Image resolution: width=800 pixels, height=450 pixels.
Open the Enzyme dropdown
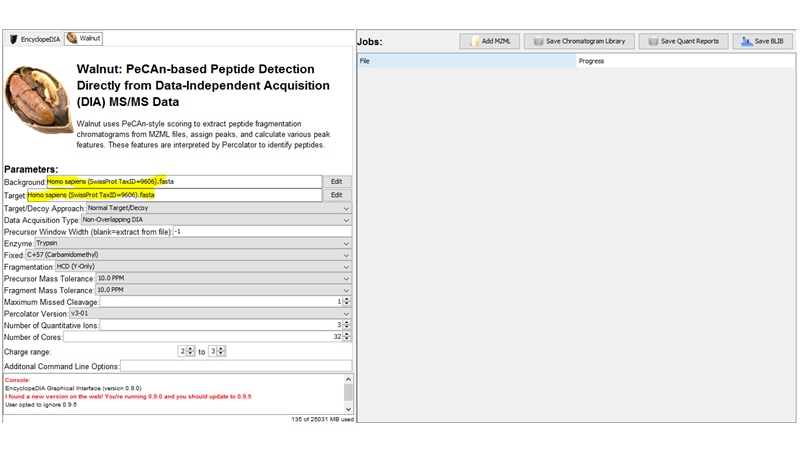193,243
